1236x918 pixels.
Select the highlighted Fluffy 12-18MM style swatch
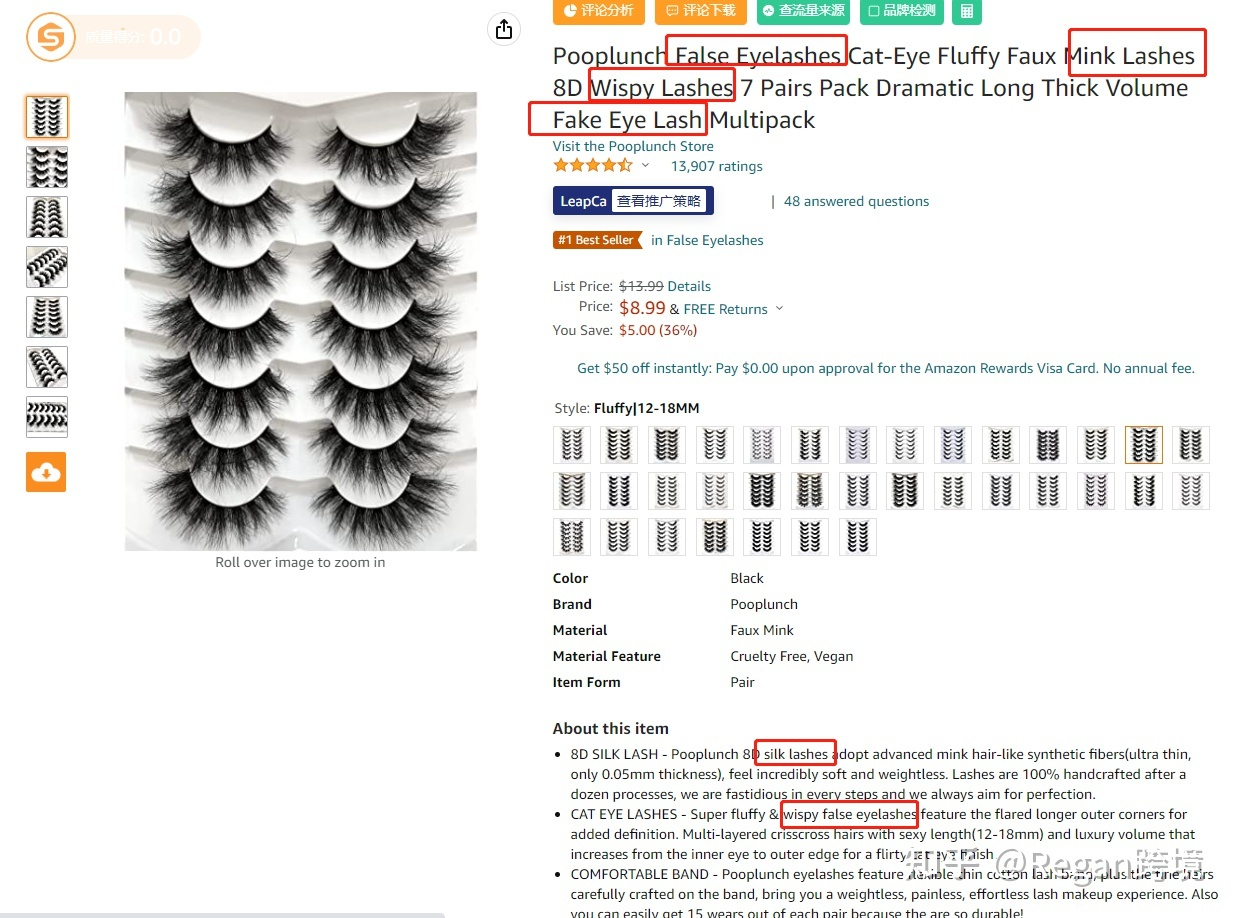point(1144,445)
